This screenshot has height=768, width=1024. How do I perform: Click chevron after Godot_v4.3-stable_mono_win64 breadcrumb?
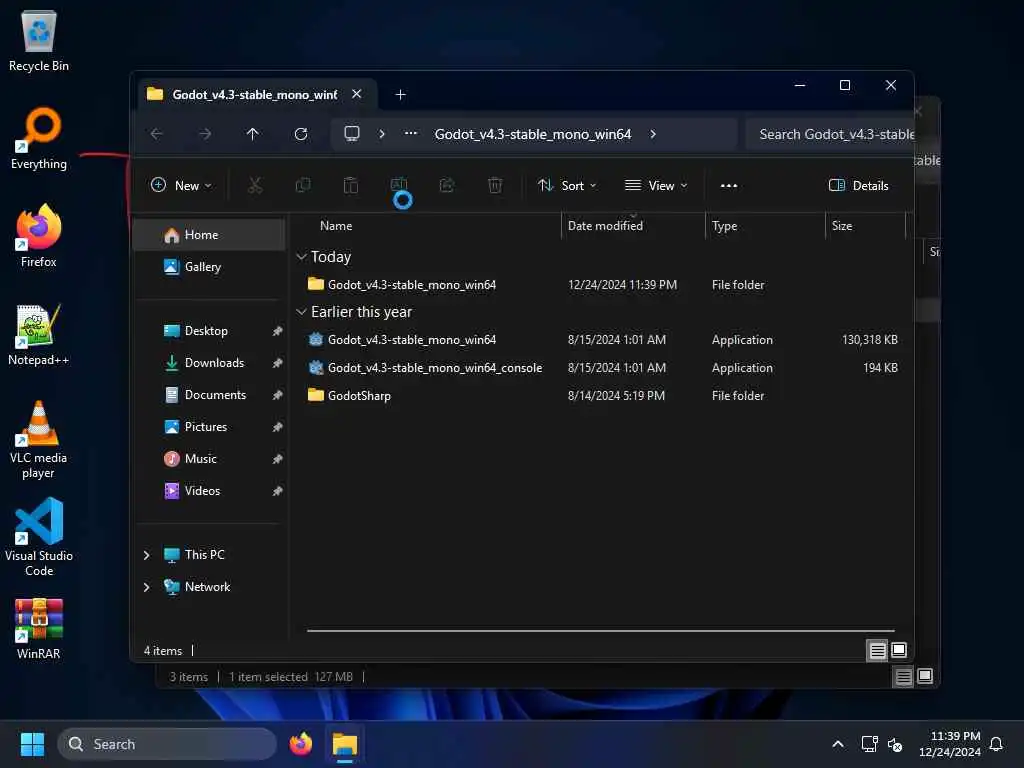click(x=653, y=134)
